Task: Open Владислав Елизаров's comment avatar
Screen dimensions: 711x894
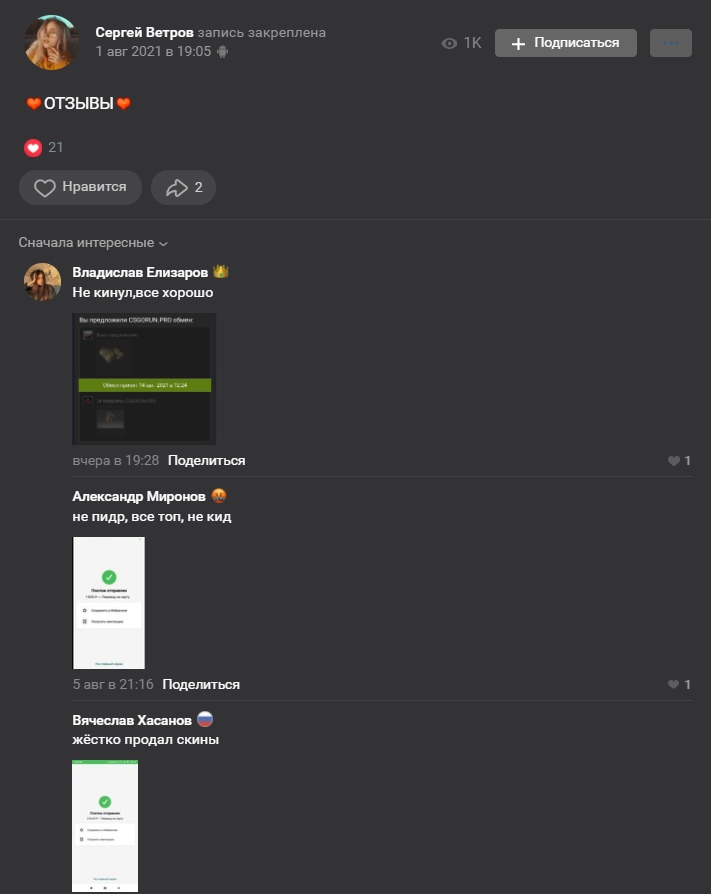Action: tap(42, 282)
